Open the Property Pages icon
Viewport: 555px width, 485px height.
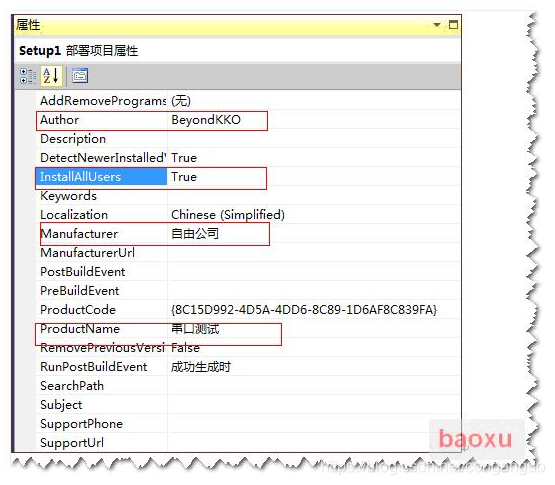80,76
